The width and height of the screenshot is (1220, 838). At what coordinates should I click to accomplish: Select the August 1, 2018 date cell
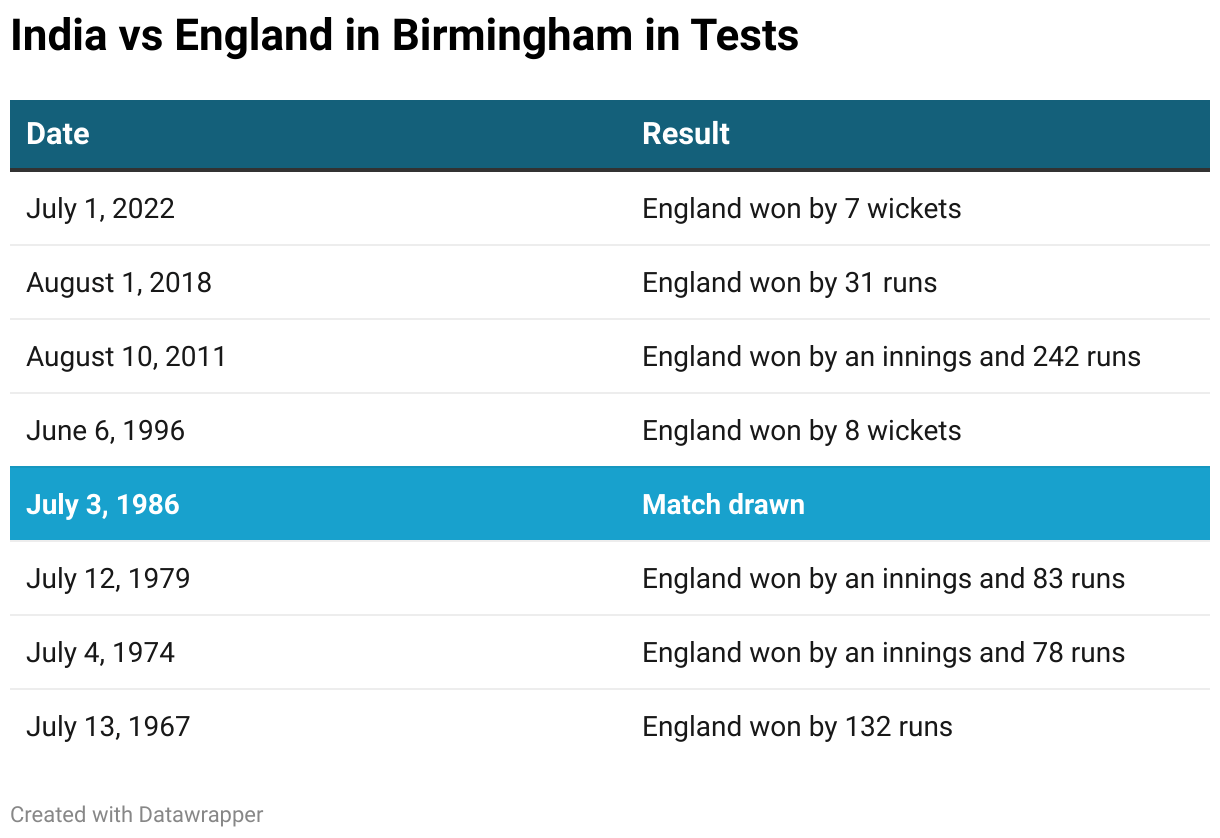click(x=119, y=282)
